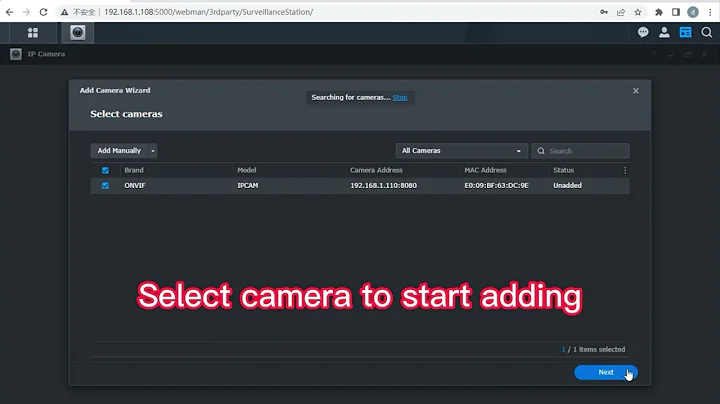The width and height of the screenshot is (720, 404).
Task: Click camera address 192.168.1.110:8080
Action: [x=383, y=185]
